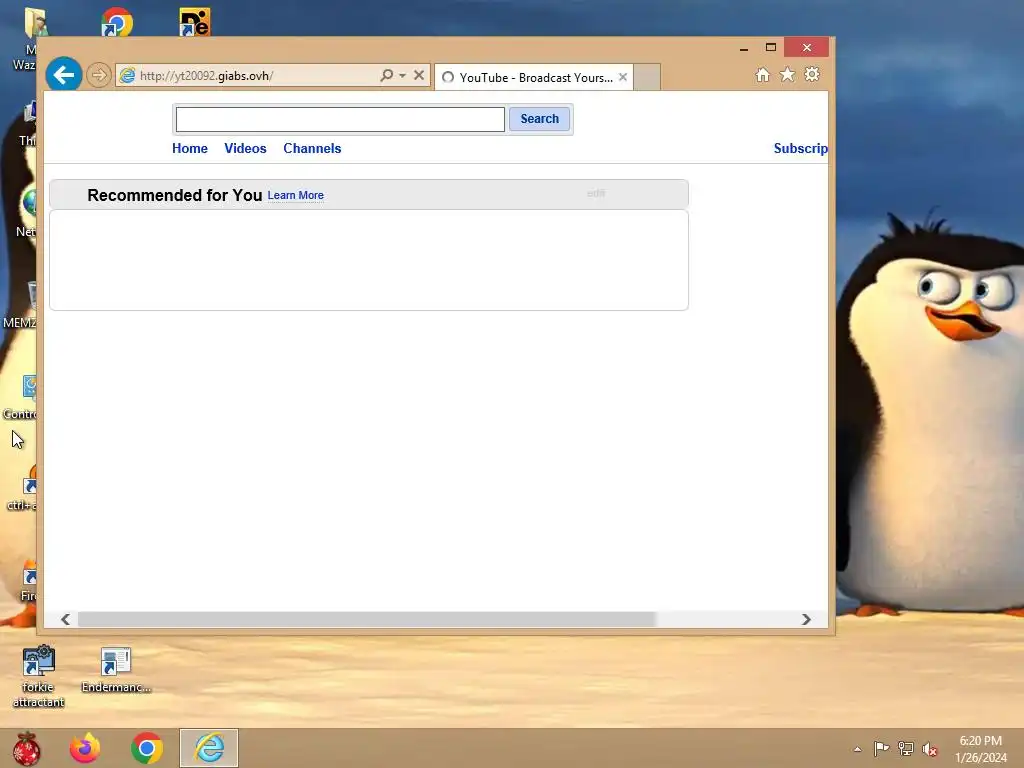1024x768 pixels.
Task: Minimize the Internet Explorer window
Action: [744, 48]
